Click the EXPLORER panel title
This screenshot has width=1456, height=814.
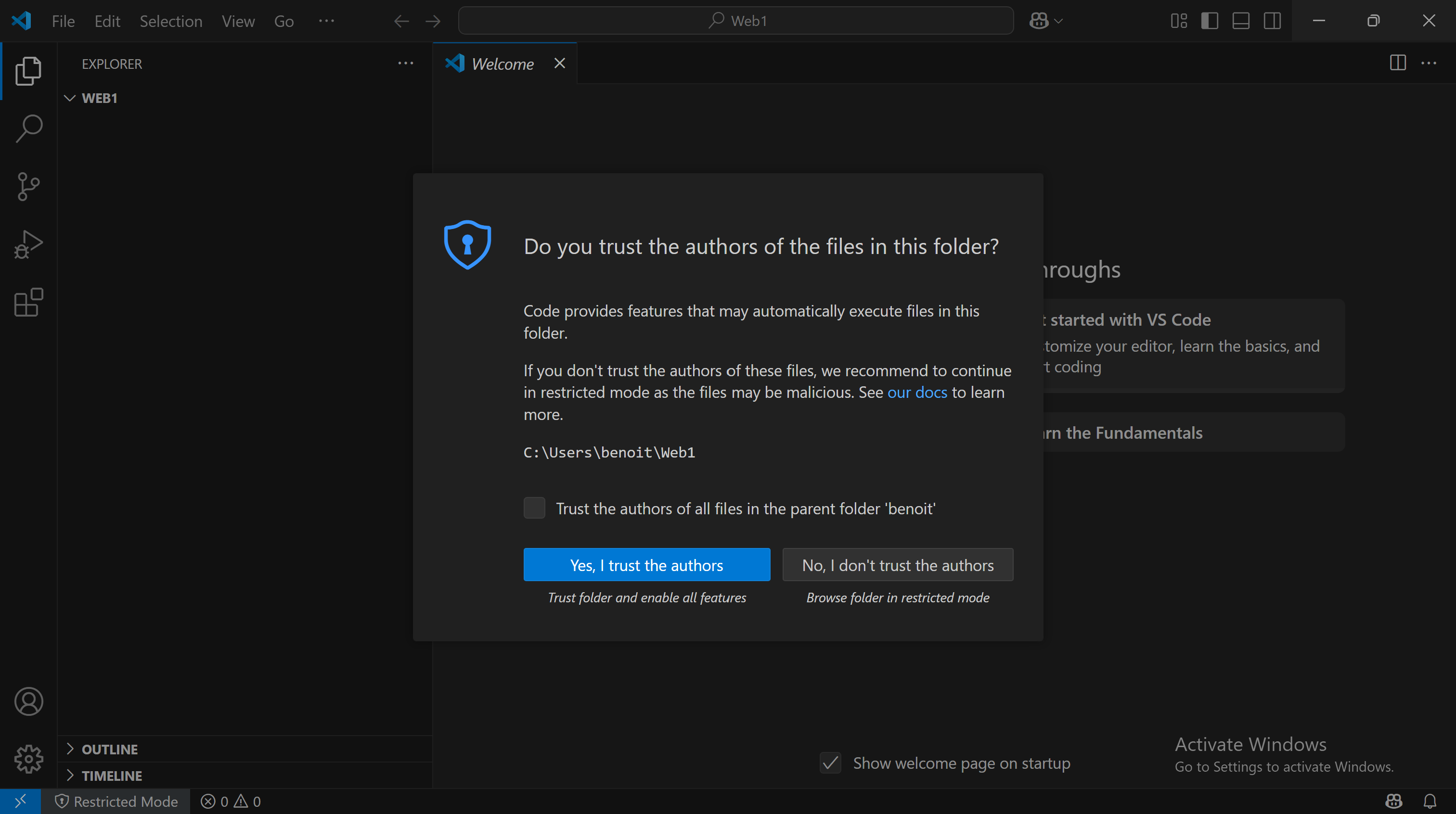pyautogui.click(x=112, y=64)
